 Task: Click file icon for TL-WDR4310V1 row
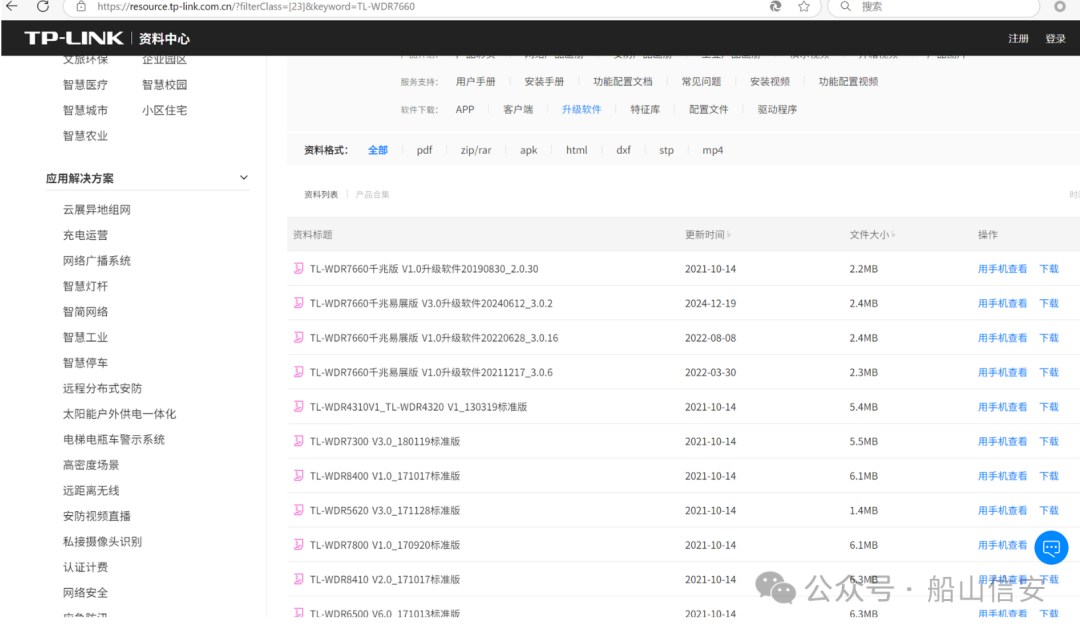(x=298, y=406)
